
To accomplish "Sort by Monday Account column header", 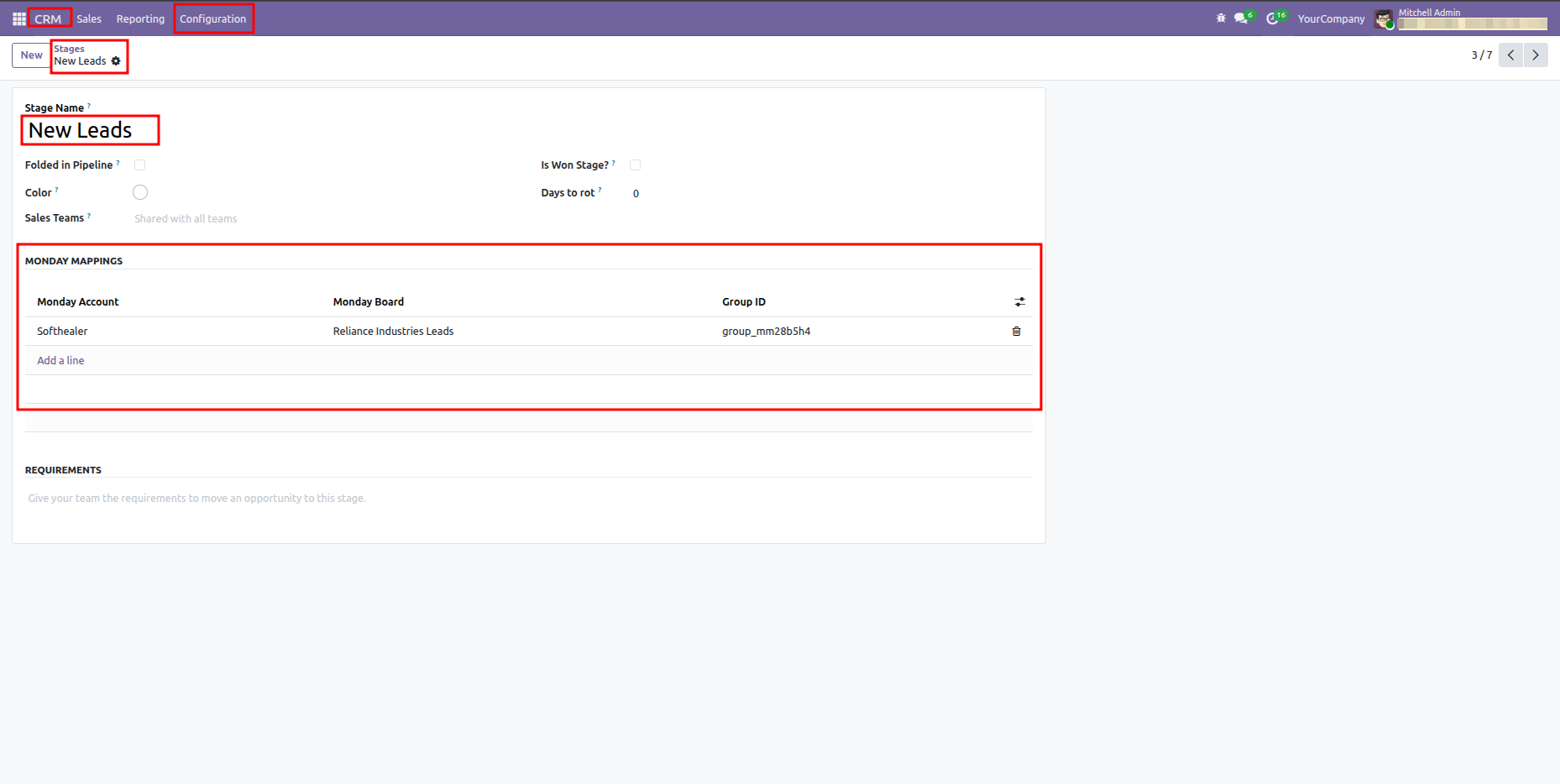I will click(78, 302).
